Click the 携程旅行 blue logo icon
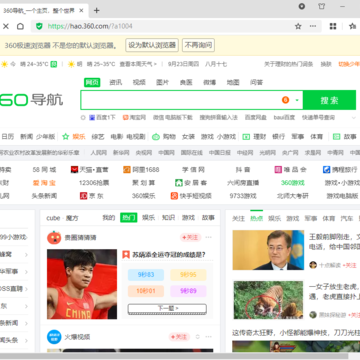360x360 pixels. [326, 170]
